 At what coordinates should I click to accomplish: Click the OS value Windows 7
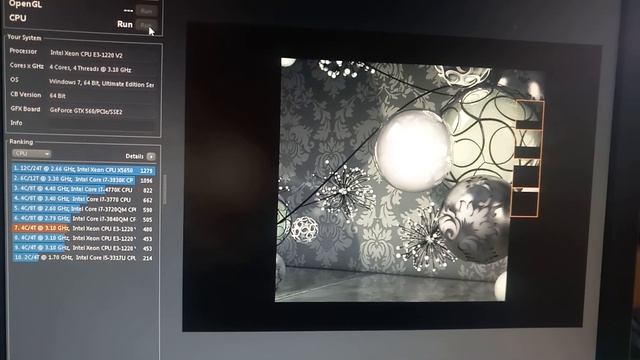pos(102,83)
